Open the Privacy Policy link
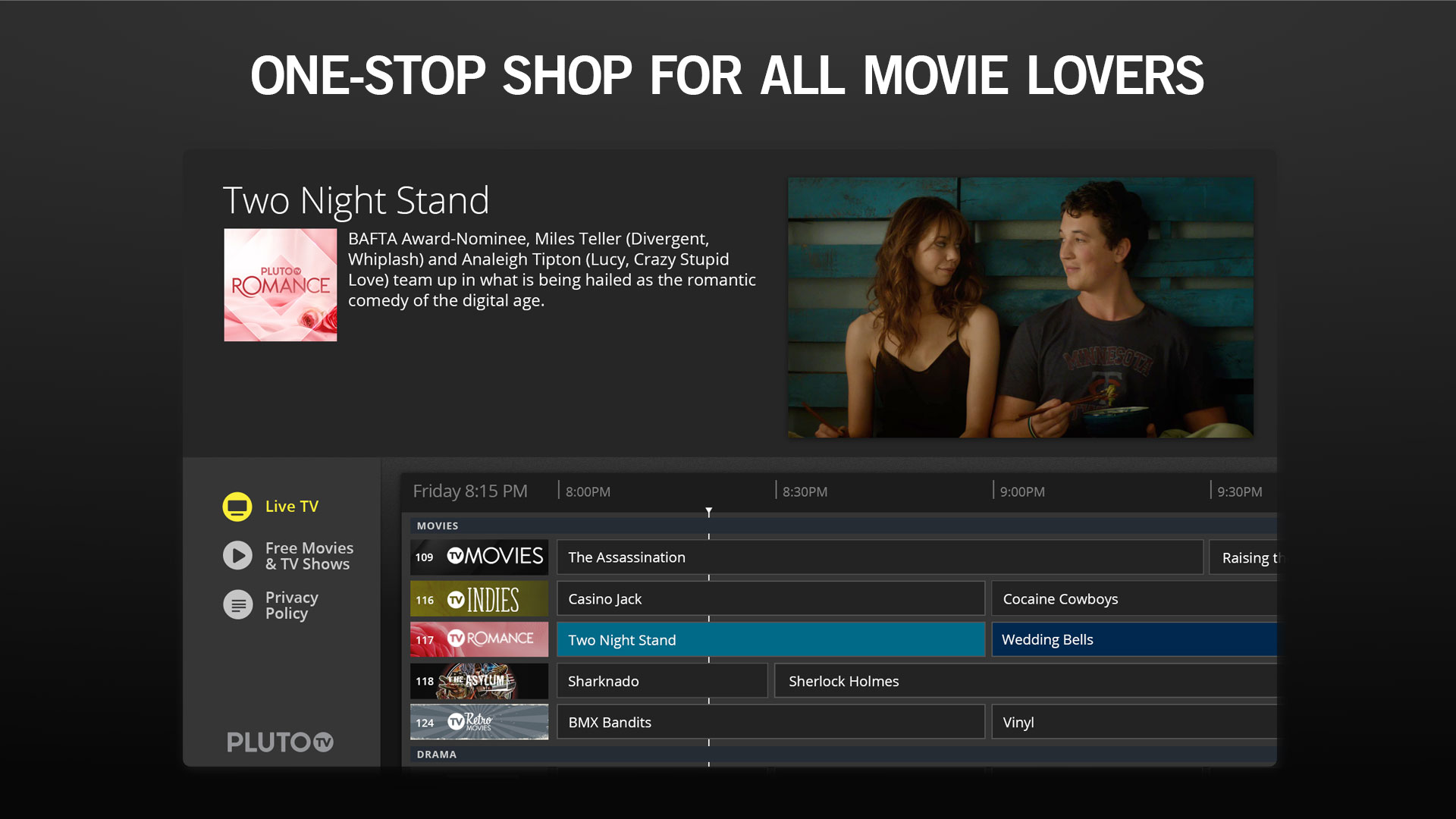This screenshot has height=819, width=1456. 291,605
